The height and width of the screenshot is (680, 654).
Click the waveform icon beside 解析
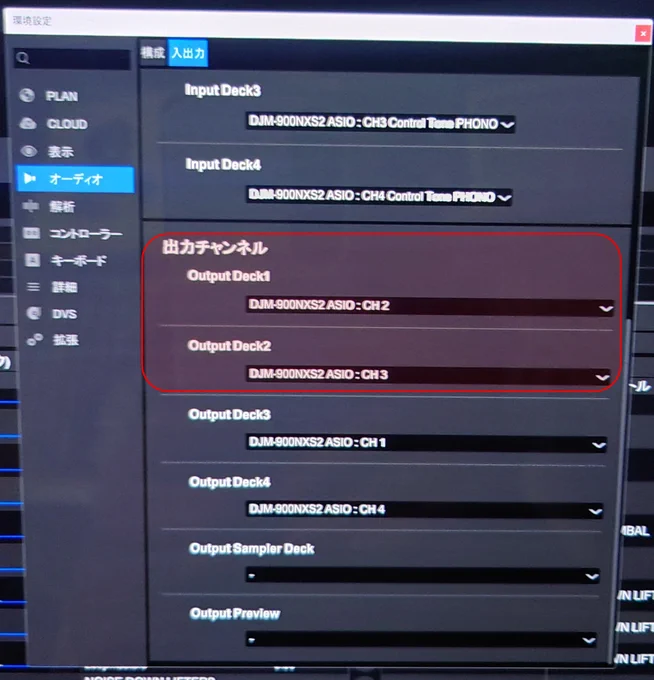click(x=30, y=206)
